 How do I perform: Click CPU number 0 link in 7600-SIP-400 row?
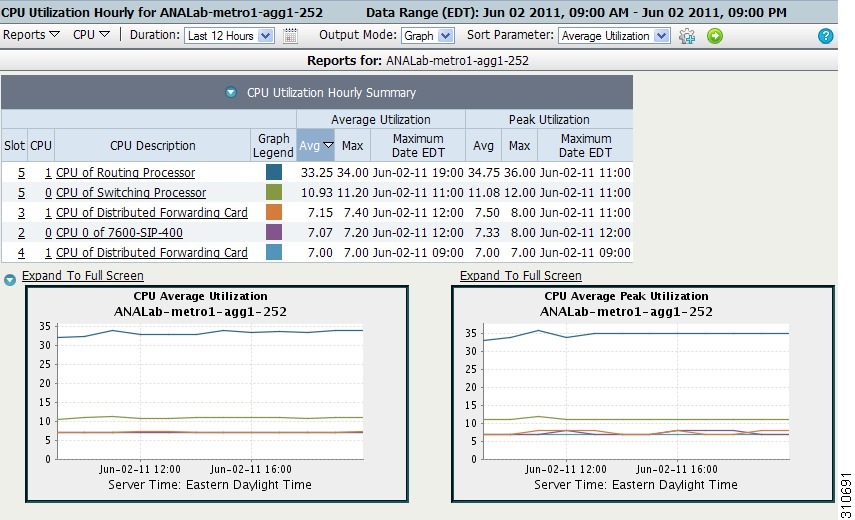coord(49,233)
